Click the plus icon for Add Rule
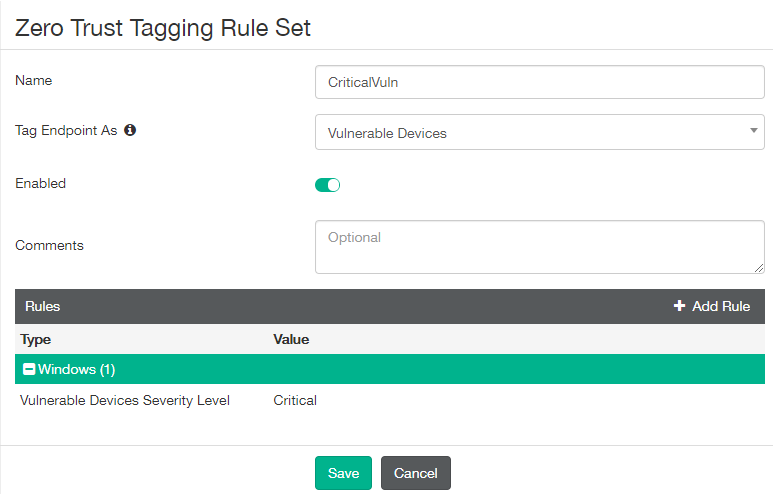Viewport: 773px width, 494px height. (680, 306)
